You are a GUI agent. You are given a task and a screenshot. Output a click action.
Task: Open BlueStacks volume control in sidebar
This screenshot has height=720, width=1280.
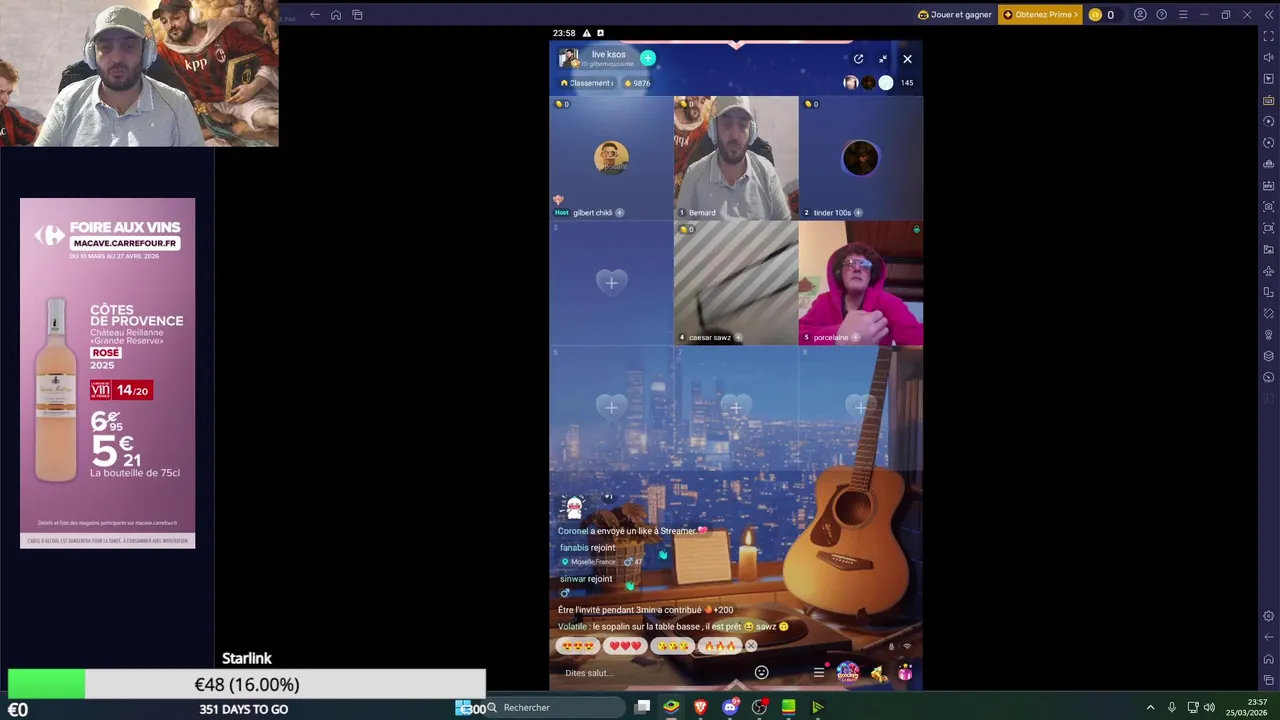1269,57
